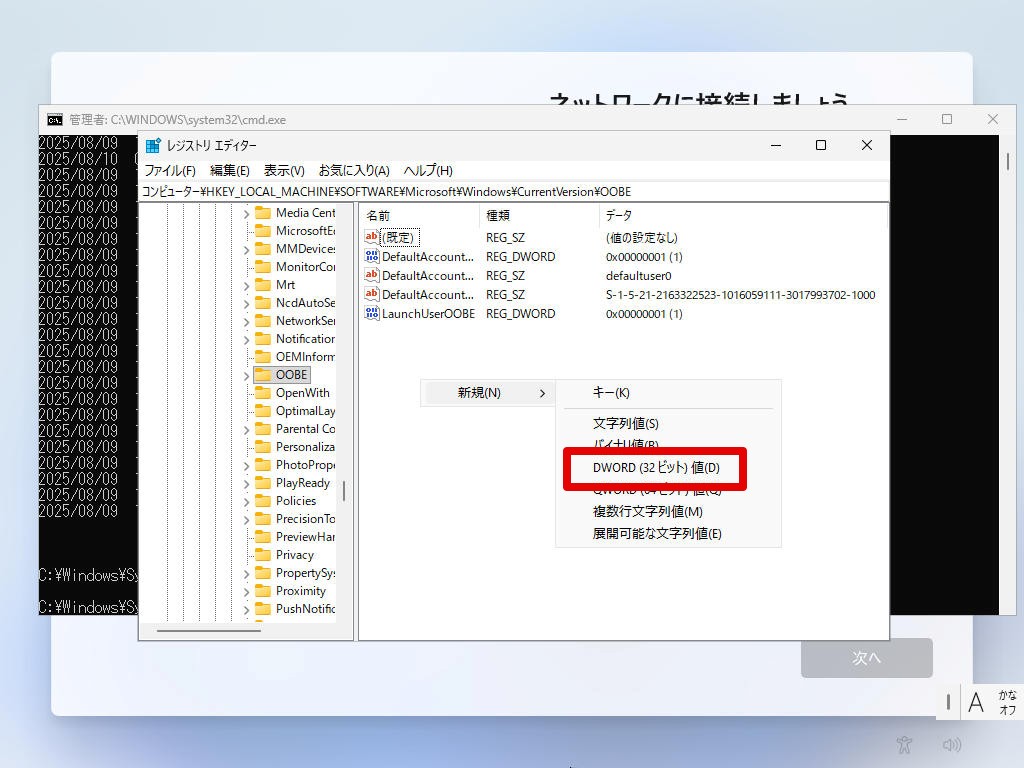Choose 展開可能な文字列値(E) from submenu
Image resolution: width=1024 pixels, height=768 pixels.
pyautogui.click(x=668, y=534)
